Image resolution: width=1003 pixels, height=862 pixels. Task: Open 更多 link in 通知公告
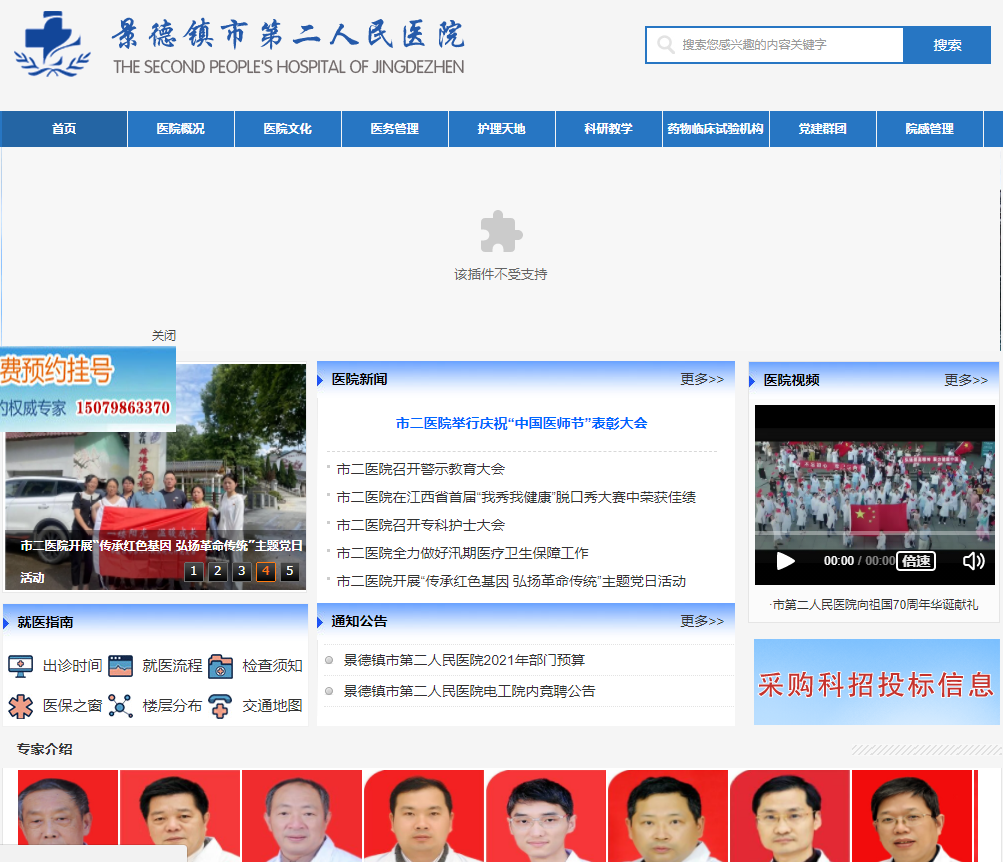tap(702, 621)
